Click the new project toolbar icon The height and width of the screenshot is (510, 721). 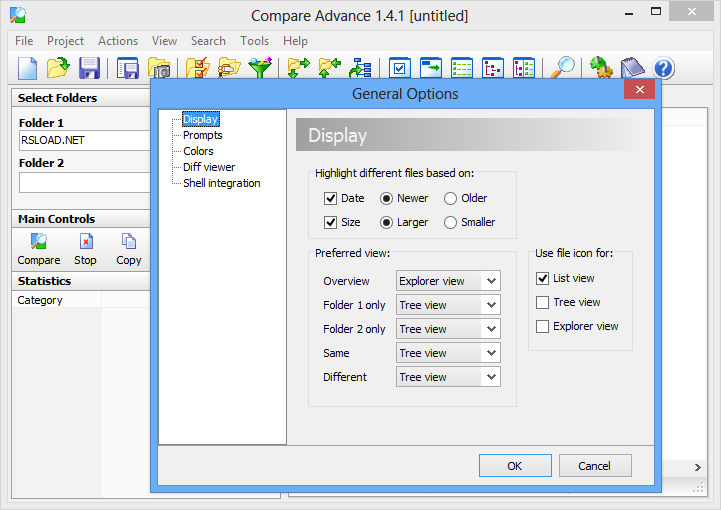[28, 68]
